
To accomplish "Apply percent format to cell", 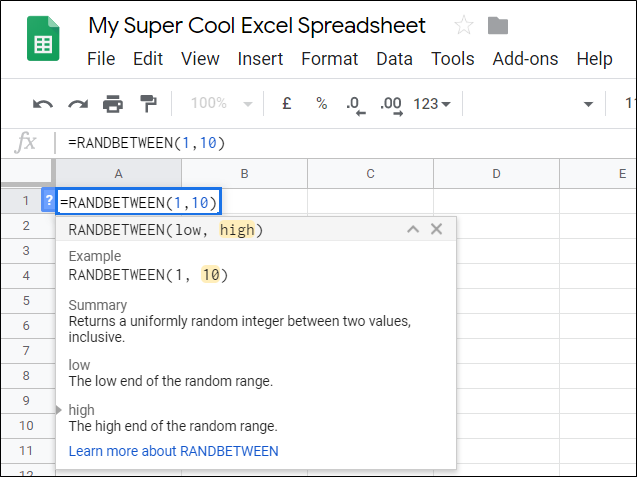I will point(321,103).
